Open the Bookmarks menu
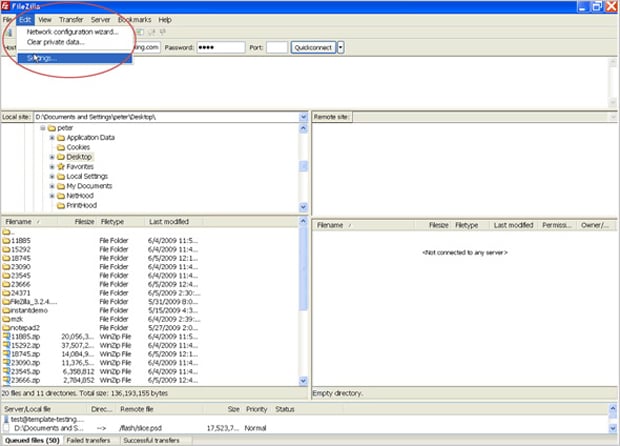Image resolution: width=620 pixels, height=446 pixels. (135, 19)
